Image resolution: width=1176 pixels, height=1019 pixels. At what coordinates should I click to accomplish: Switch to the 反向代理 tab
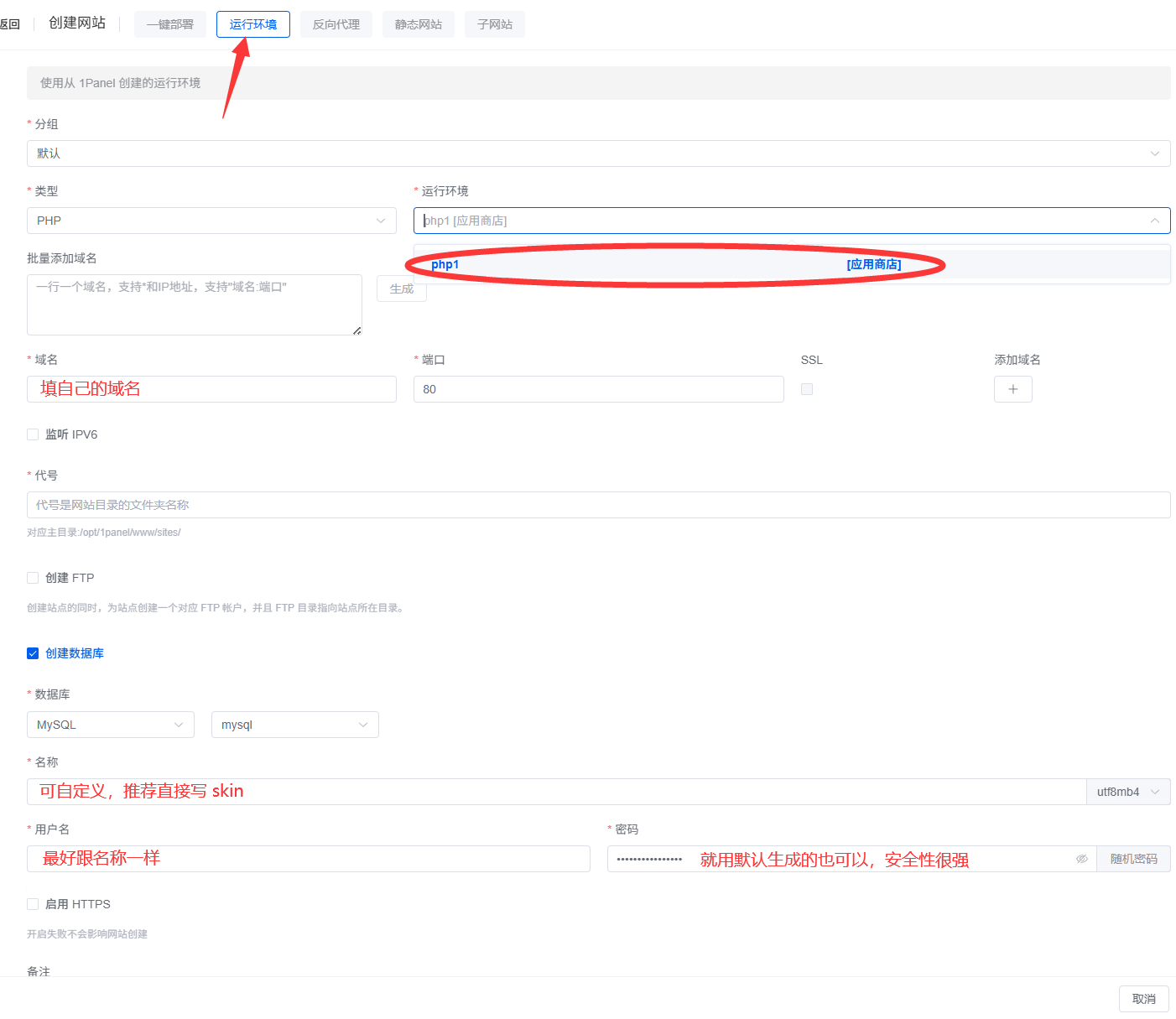click(x=336, y=24)
